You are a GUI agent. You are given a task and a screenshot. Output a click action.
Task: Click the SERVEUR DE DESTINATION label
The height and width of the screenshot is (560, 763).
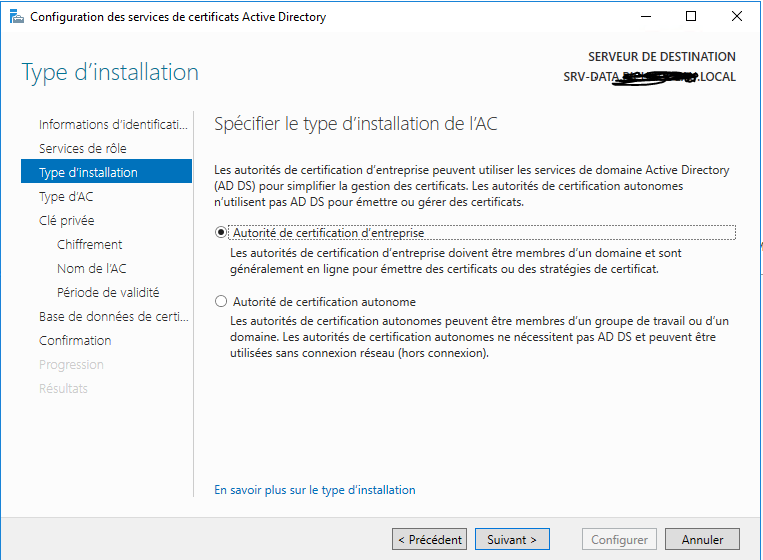coord(662,57)
